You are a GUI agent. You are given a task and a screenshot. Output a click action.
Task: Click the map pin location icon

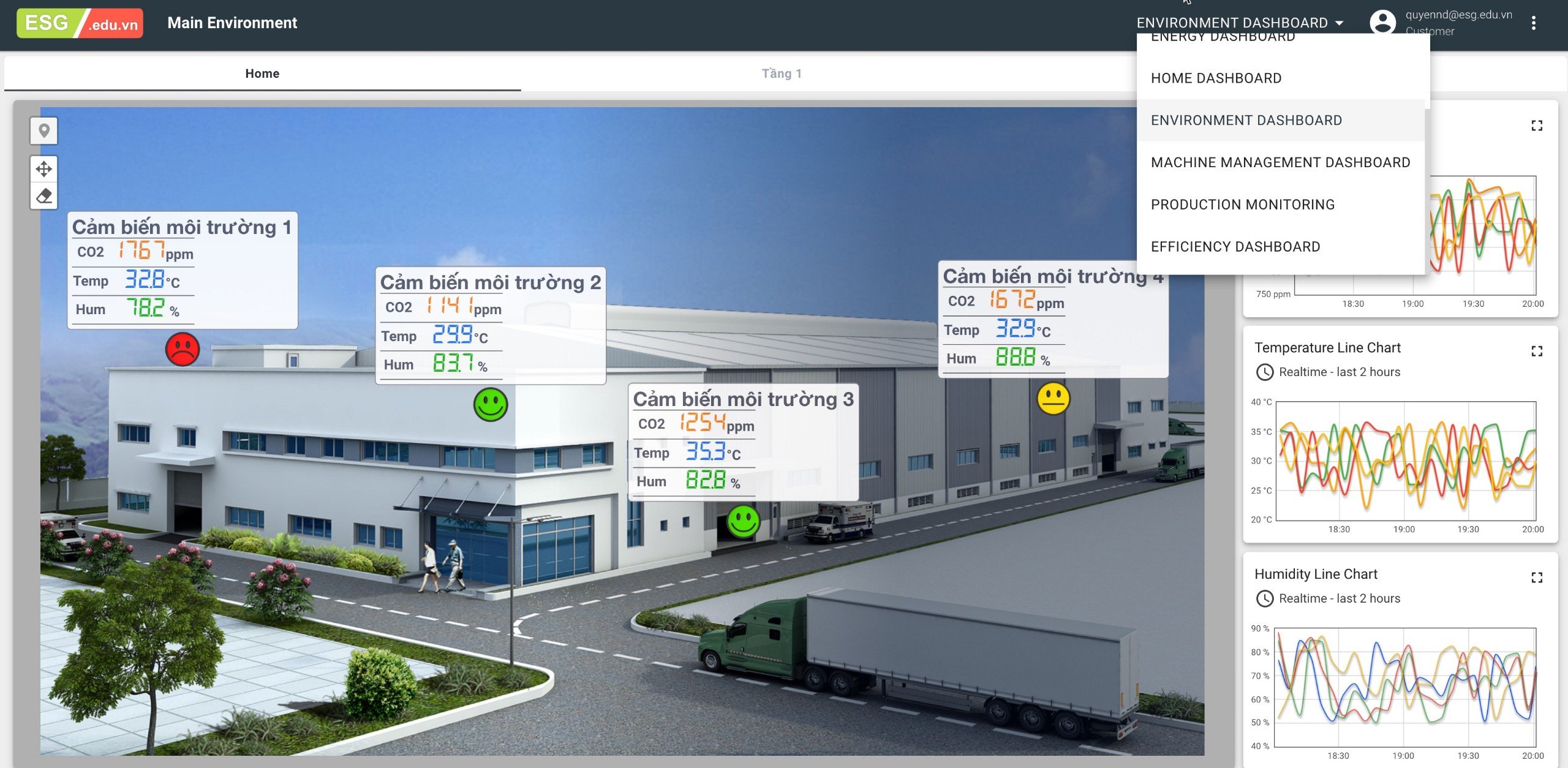pyautogui.click(x=44, y=130)
